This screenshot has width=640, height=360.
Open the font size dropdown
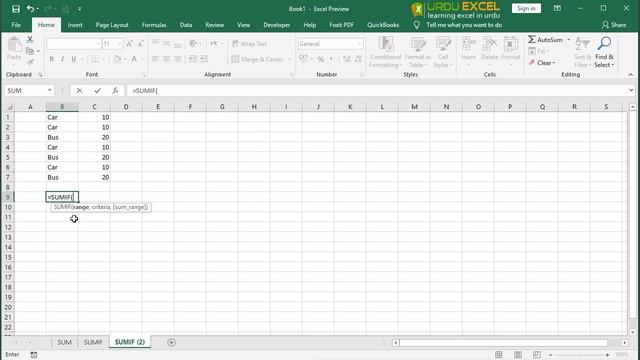pyautogui.click(x=119, y=44)
